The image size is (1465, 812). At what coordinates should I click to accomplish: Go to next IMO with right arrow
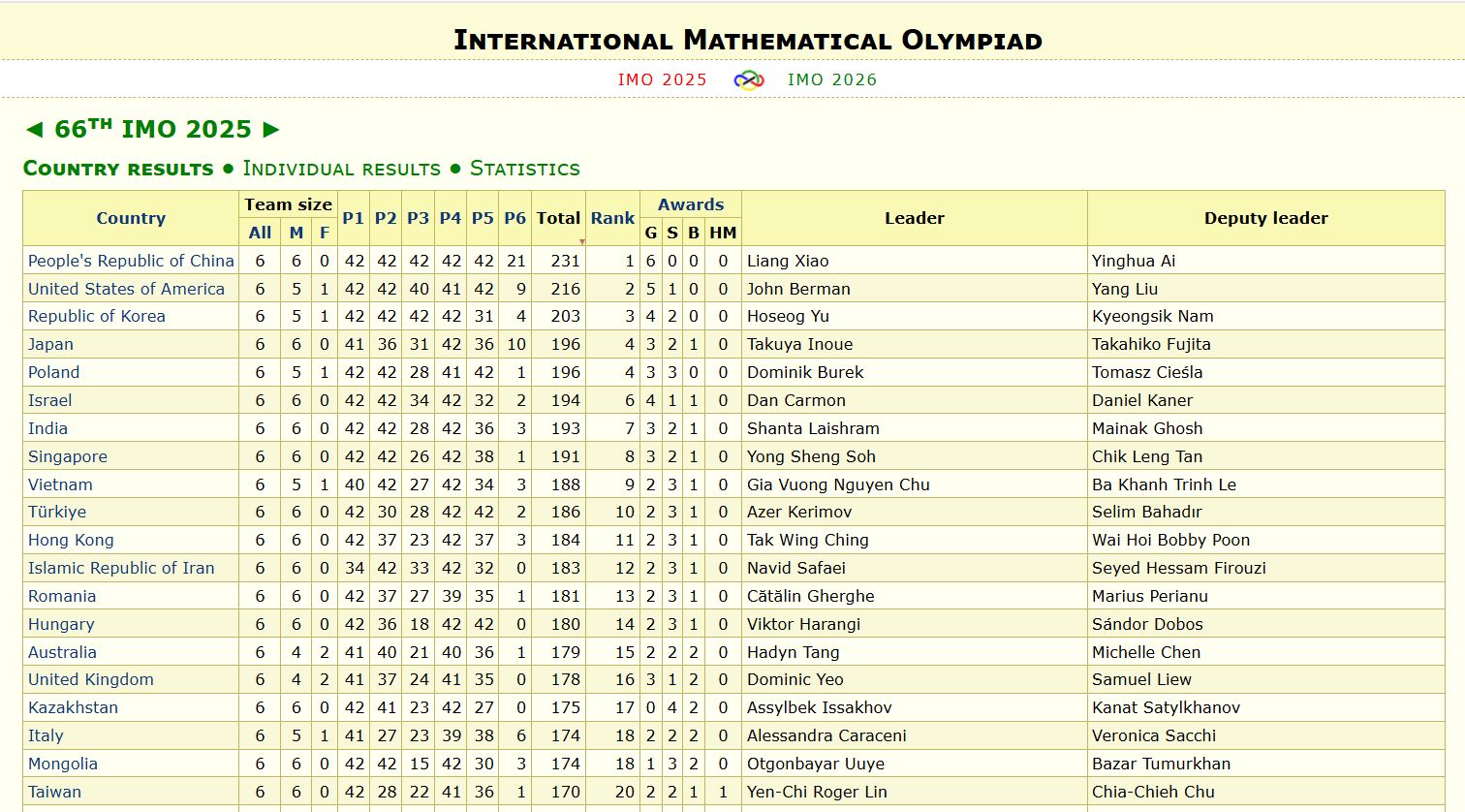[x=271, y=130]
